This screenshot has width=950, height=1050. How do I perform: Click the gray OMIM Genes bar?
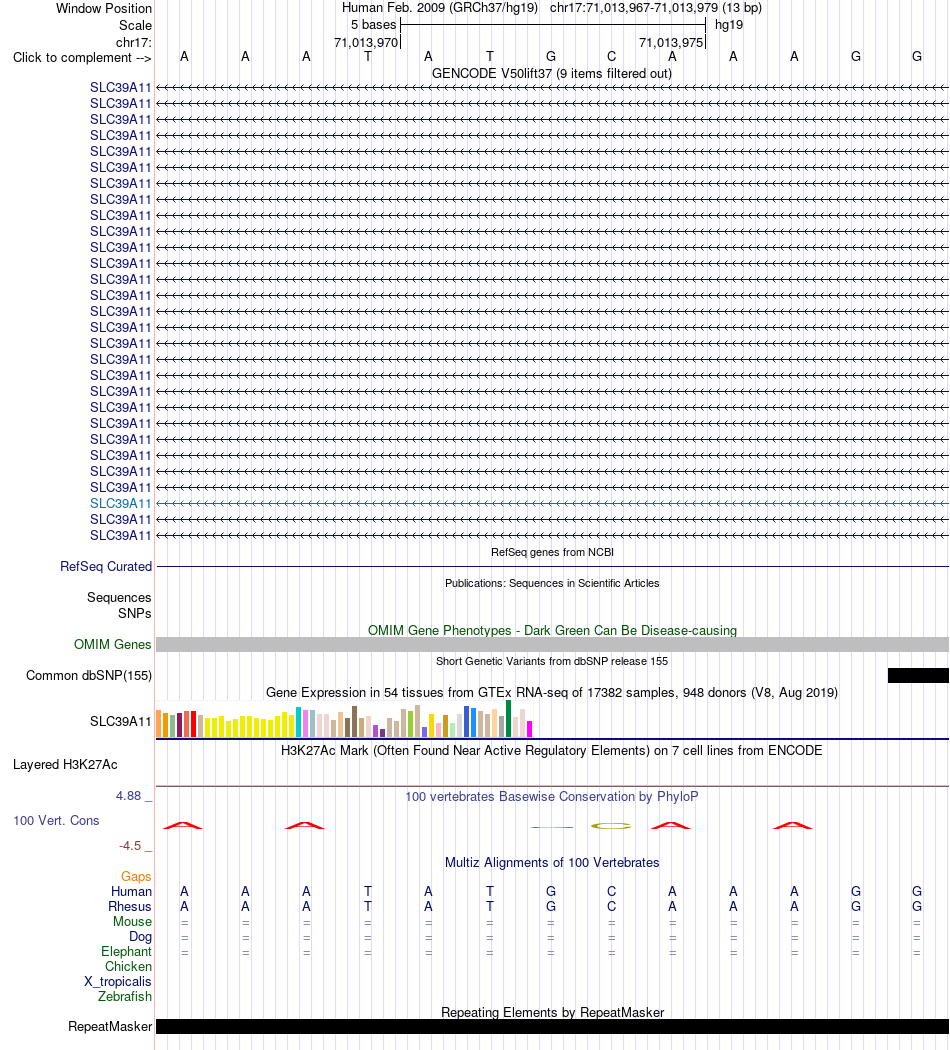(x=552, y=644)
